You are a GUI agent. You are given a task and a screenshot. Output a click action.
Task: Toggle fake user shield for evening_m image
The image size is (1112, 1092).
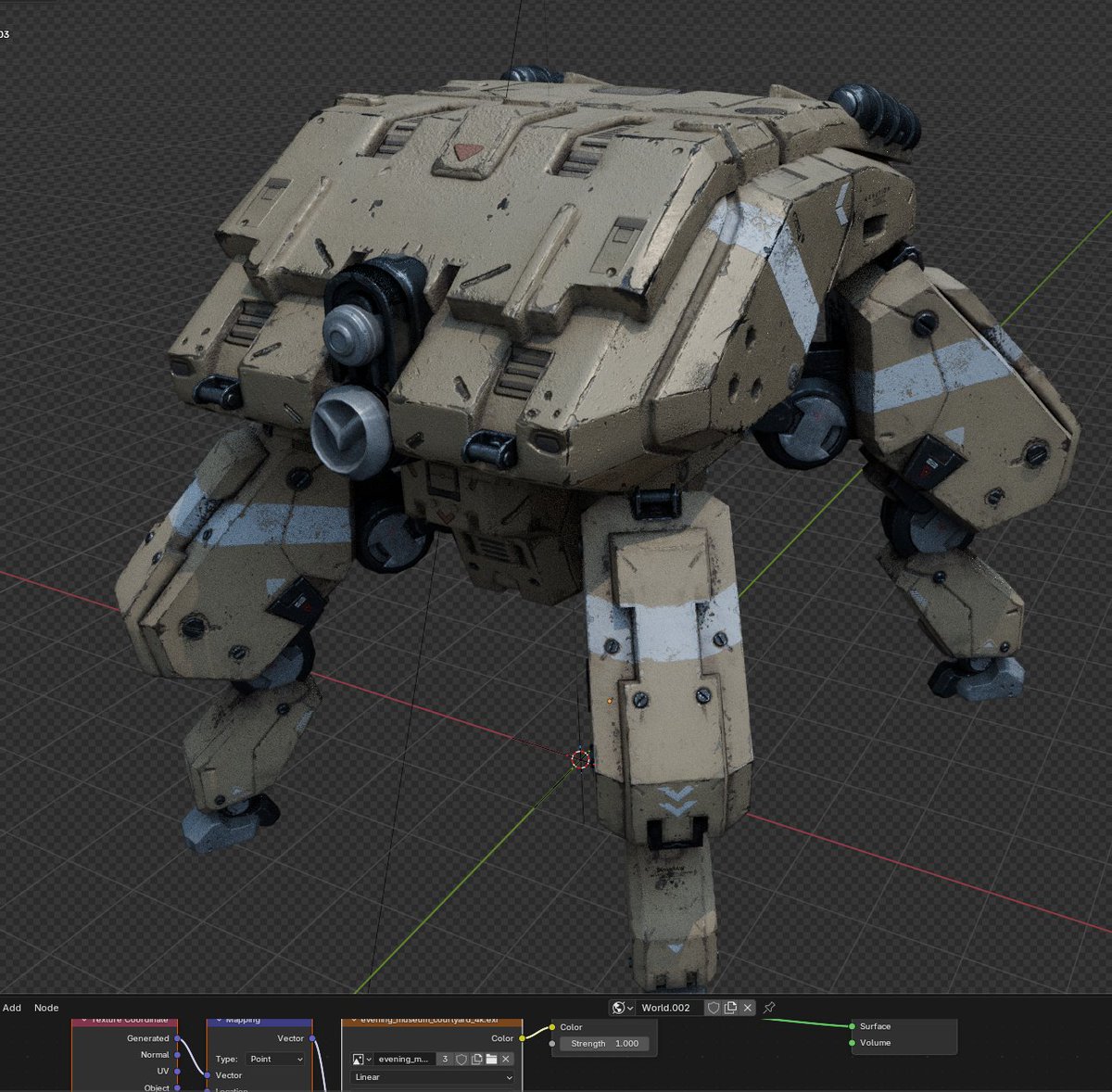click(x=461, y=1059)
